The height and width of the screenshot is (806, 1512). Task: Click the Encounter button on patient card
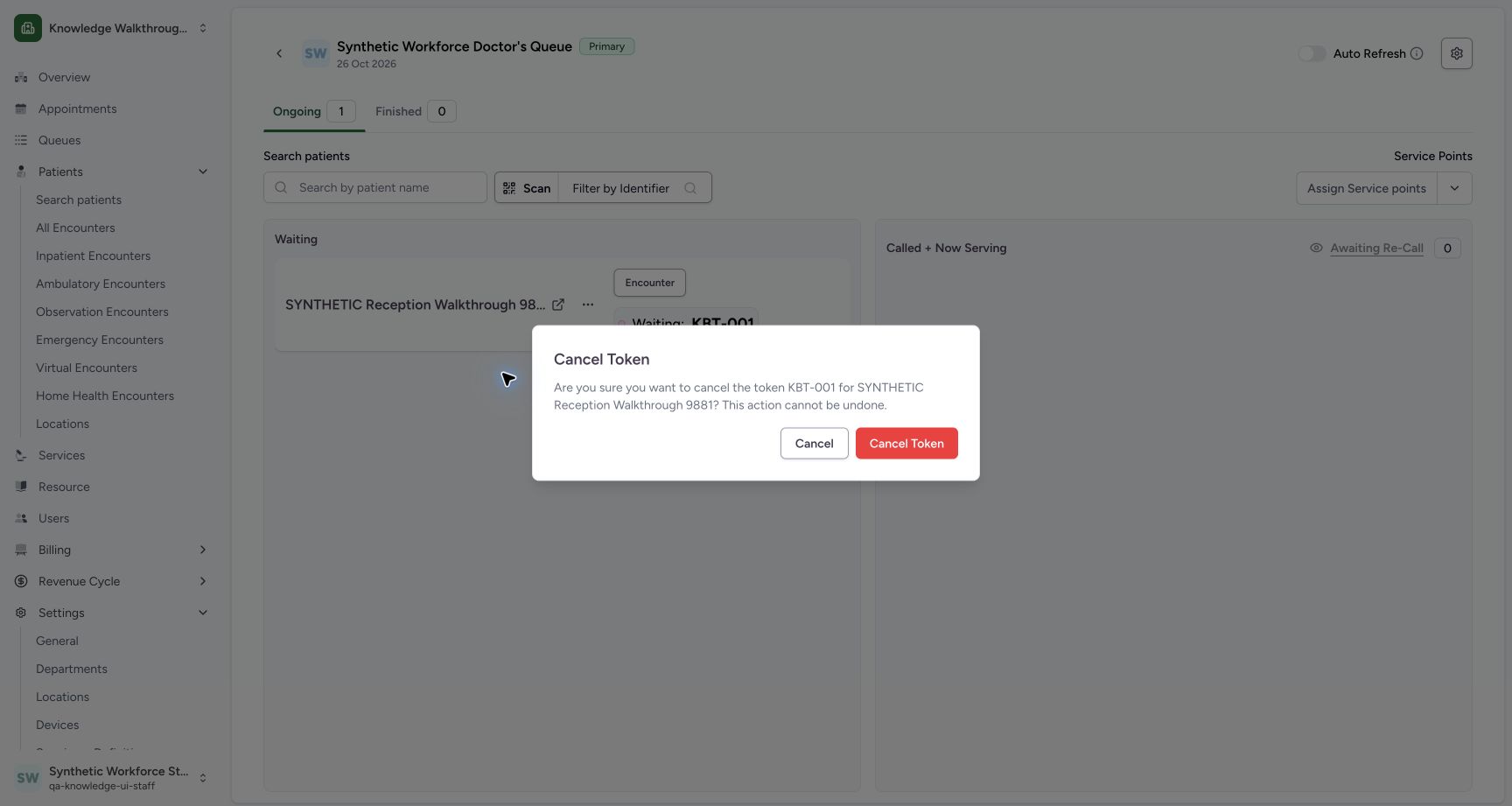[x=649, y=283]
